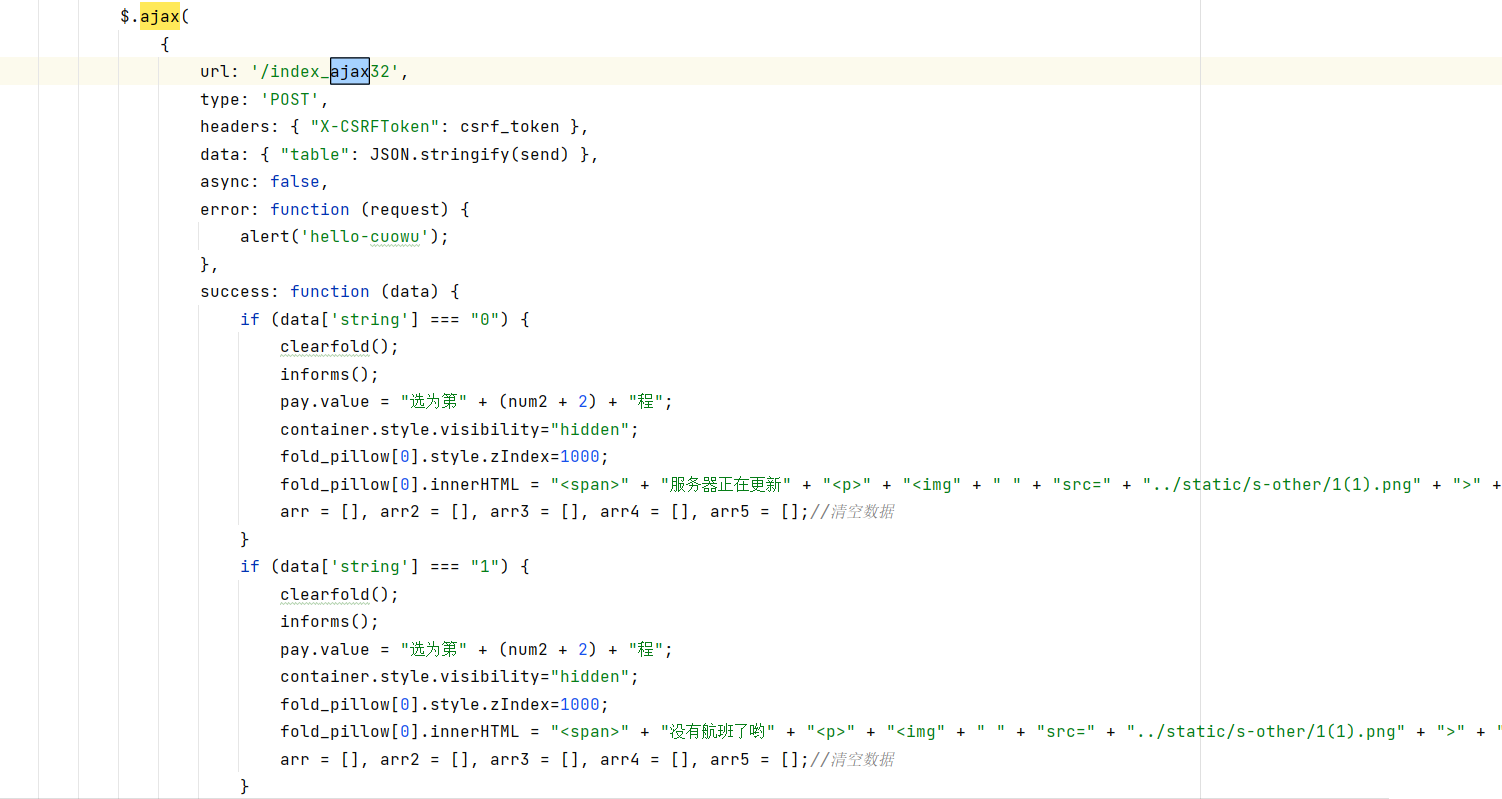The width and height of the screenshot is (1502, 799).
Task: Click the request parameter of the error function
Action: (405, 209)
